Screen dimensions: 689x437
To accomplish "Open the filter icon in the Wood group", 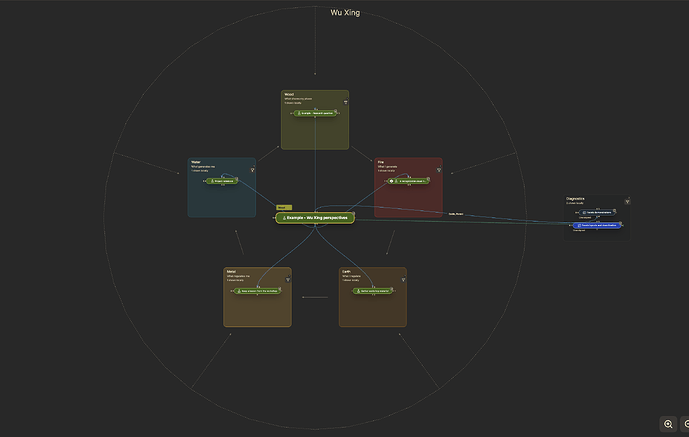I will coord(346,102).
